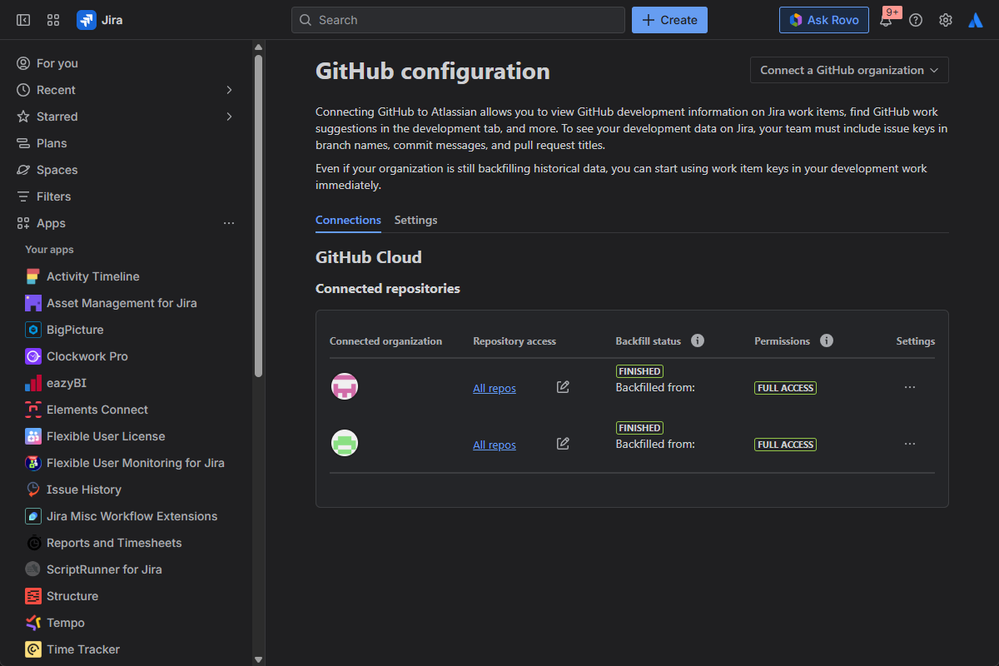Show Permissions info tooltip icon
Screen dimensions: 999x666
point(826,340)
